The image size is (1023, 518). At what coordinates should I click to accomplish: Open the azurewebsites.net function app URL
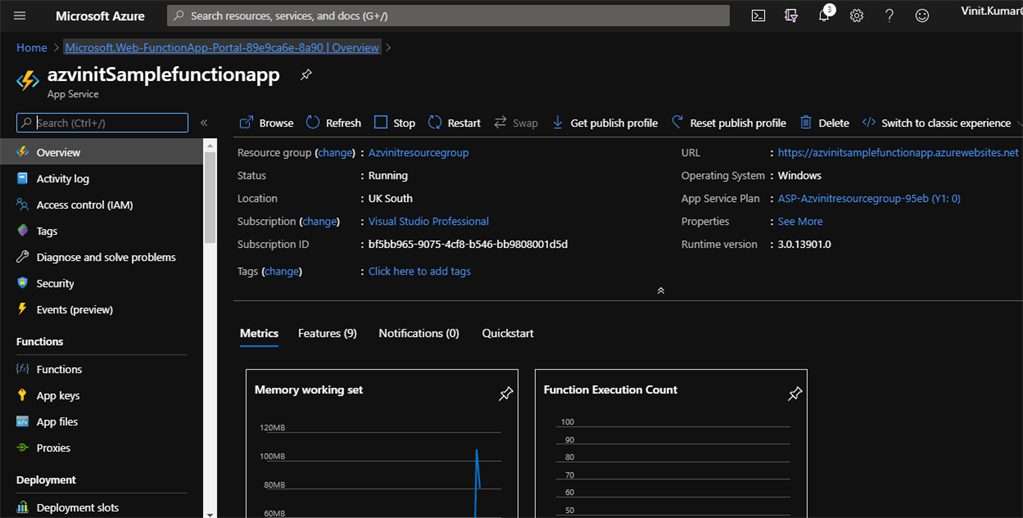tap(898, 153)
